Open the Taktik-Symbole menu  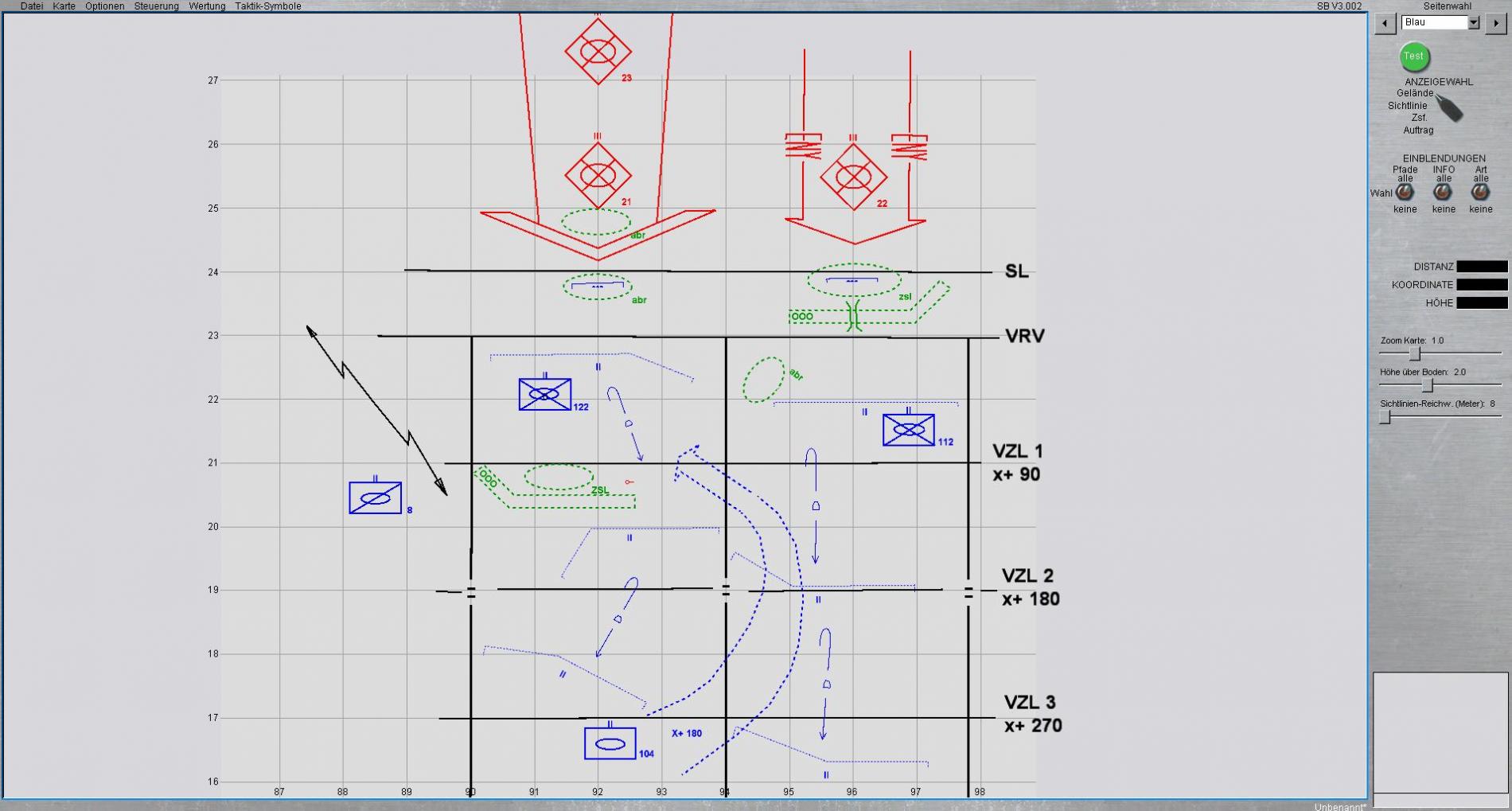tap(267, 6)
